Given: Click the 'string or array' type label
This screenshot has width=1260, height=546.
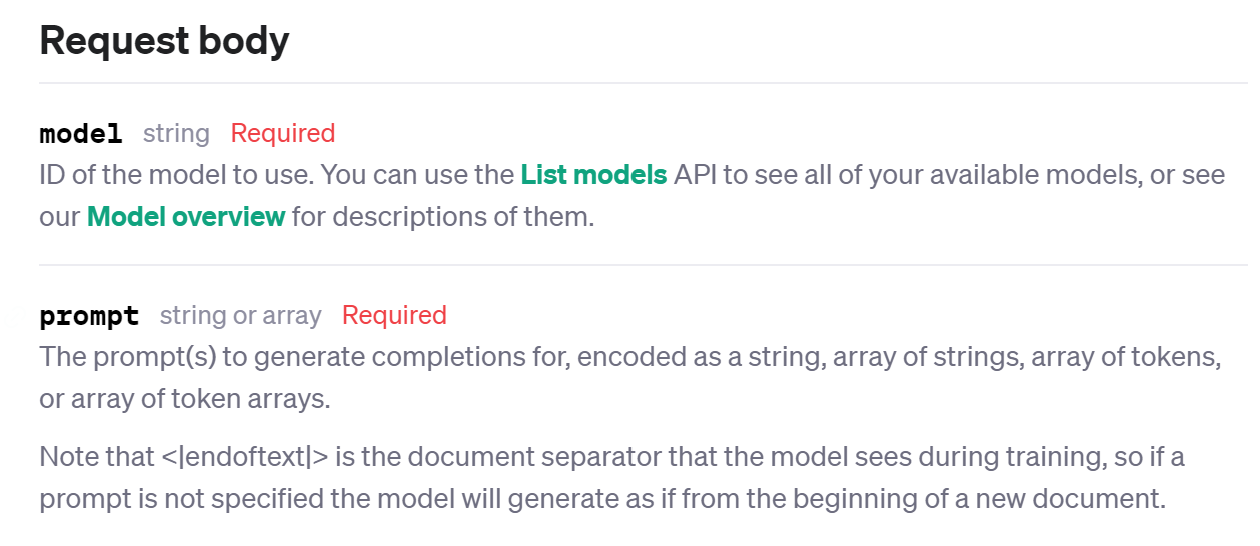Looking at the screenshot, I should (240, 316).
